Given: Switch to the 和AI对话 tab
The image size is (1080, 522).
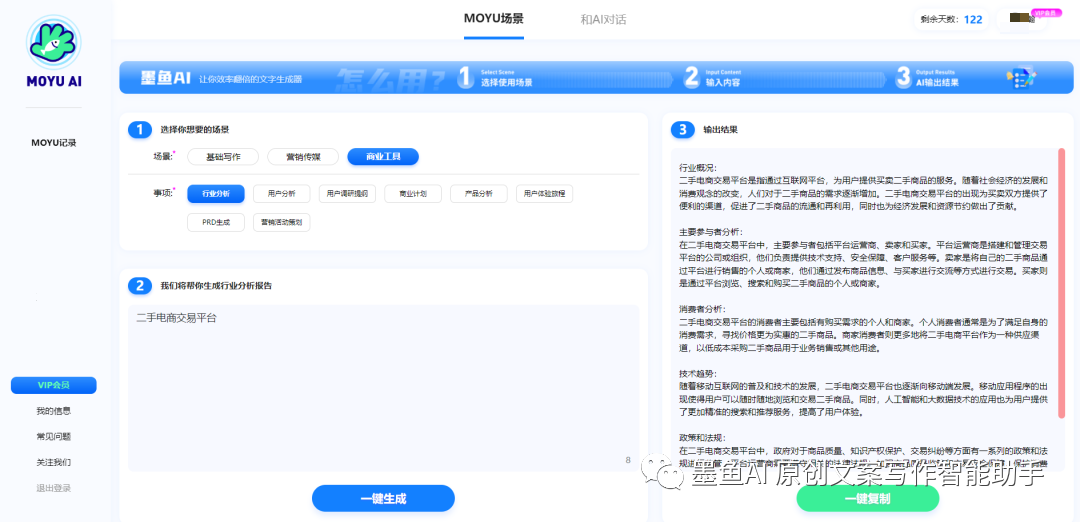Looking at the screenshot, I should tap(603, 19).
